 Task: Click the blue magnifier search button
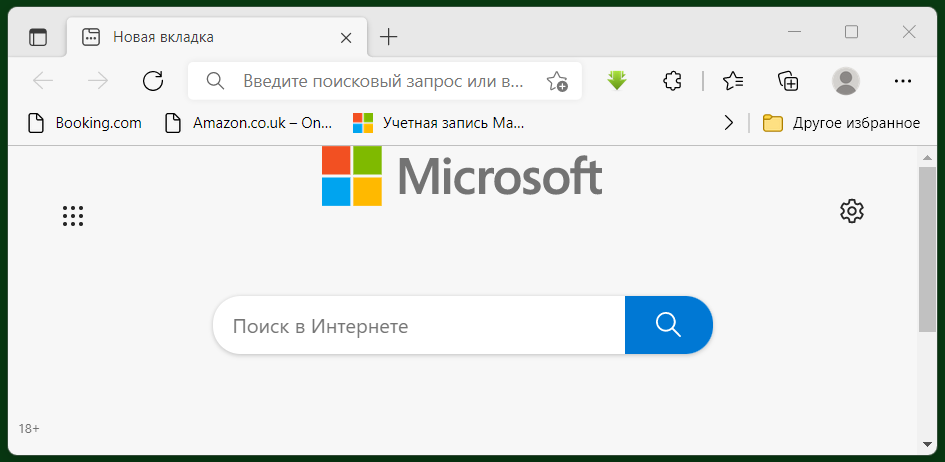pos(668,325)
